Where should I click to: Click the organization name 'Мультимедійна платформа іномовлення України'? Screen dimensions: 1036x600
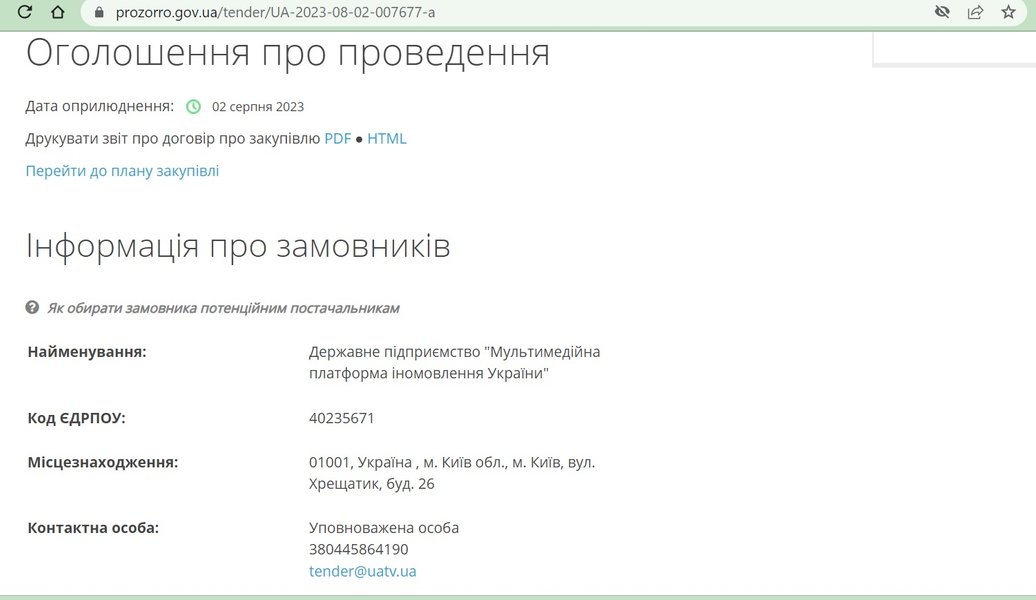click(455, 362)
